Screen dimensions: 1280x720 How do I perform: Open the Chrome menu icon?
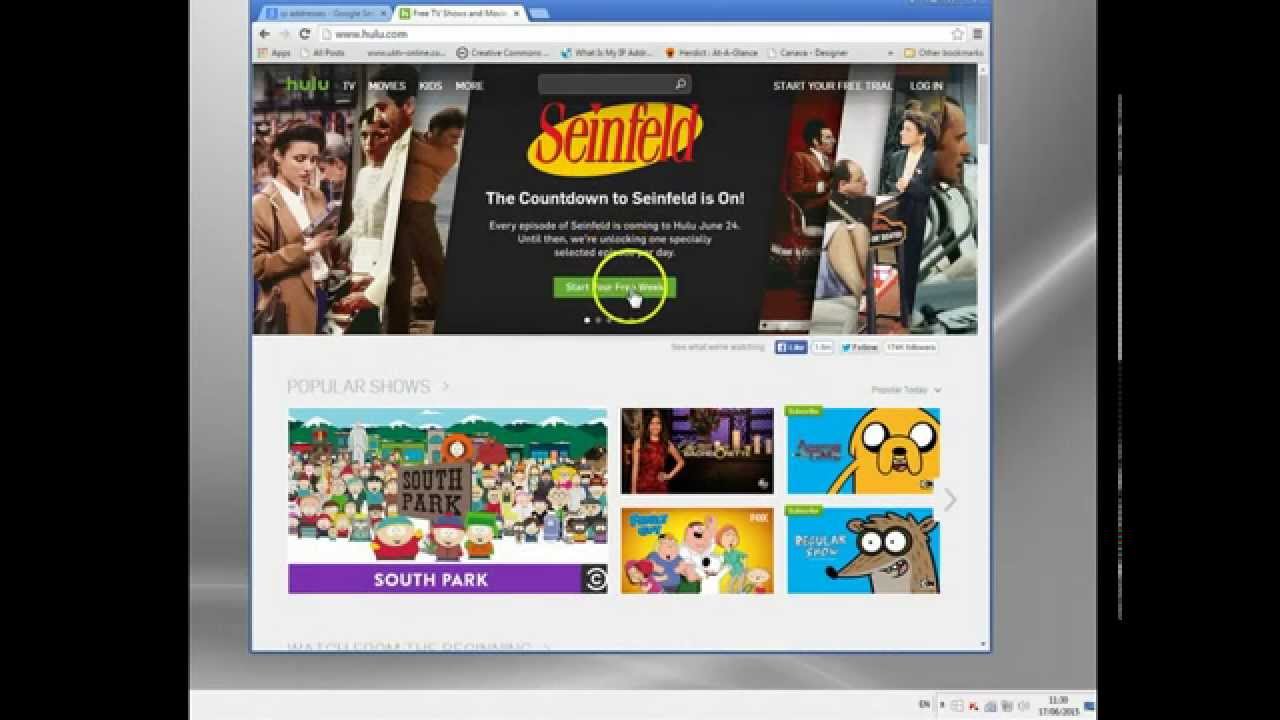pos(977,34)
